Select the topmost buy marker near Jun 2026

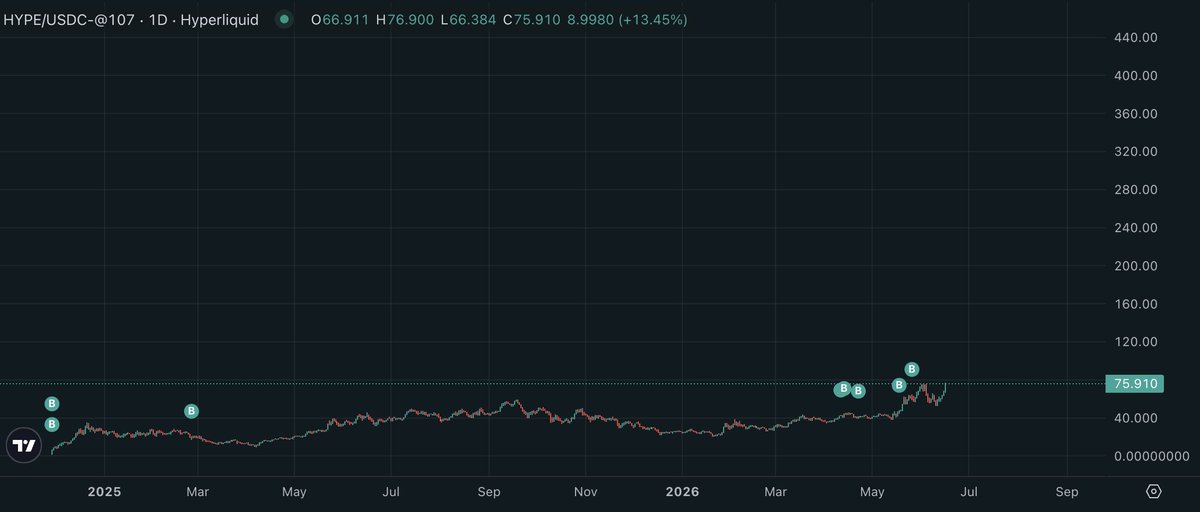click(x=911, y=369)
